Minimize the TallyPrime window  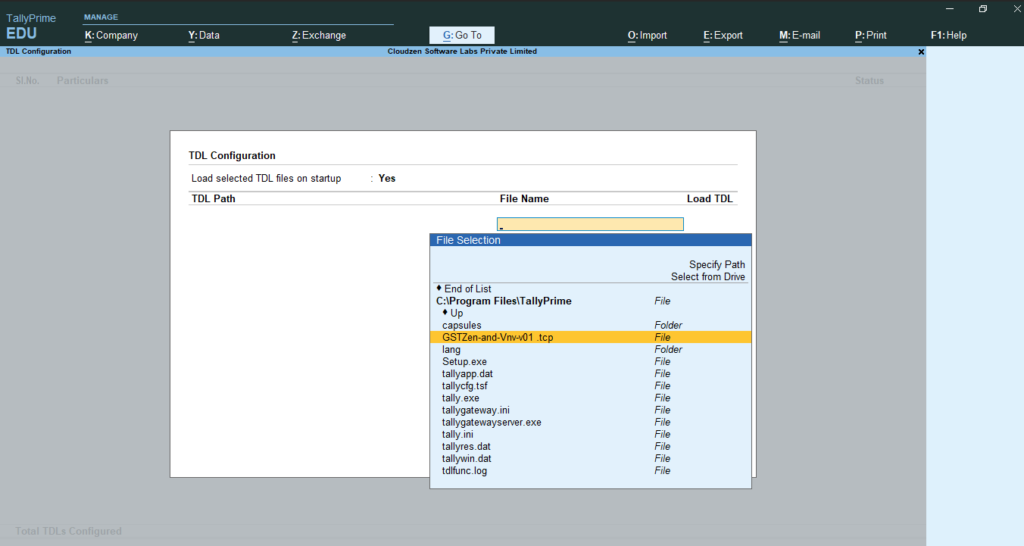pyautogui.click(x=950, y=8)
